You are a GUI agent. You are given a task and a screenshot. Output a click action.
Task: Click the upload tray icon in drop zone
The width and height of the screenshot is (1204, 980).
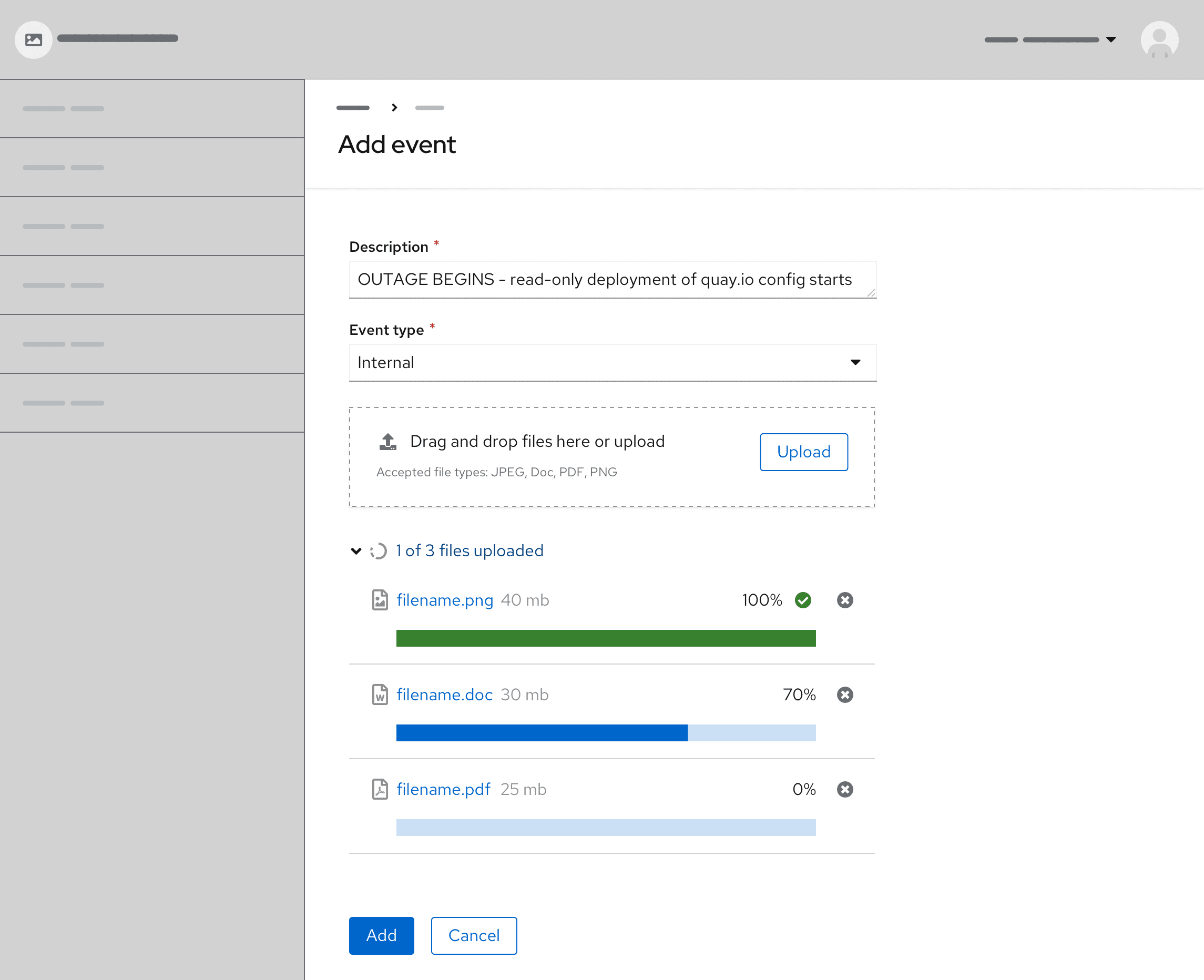point(388,442)
